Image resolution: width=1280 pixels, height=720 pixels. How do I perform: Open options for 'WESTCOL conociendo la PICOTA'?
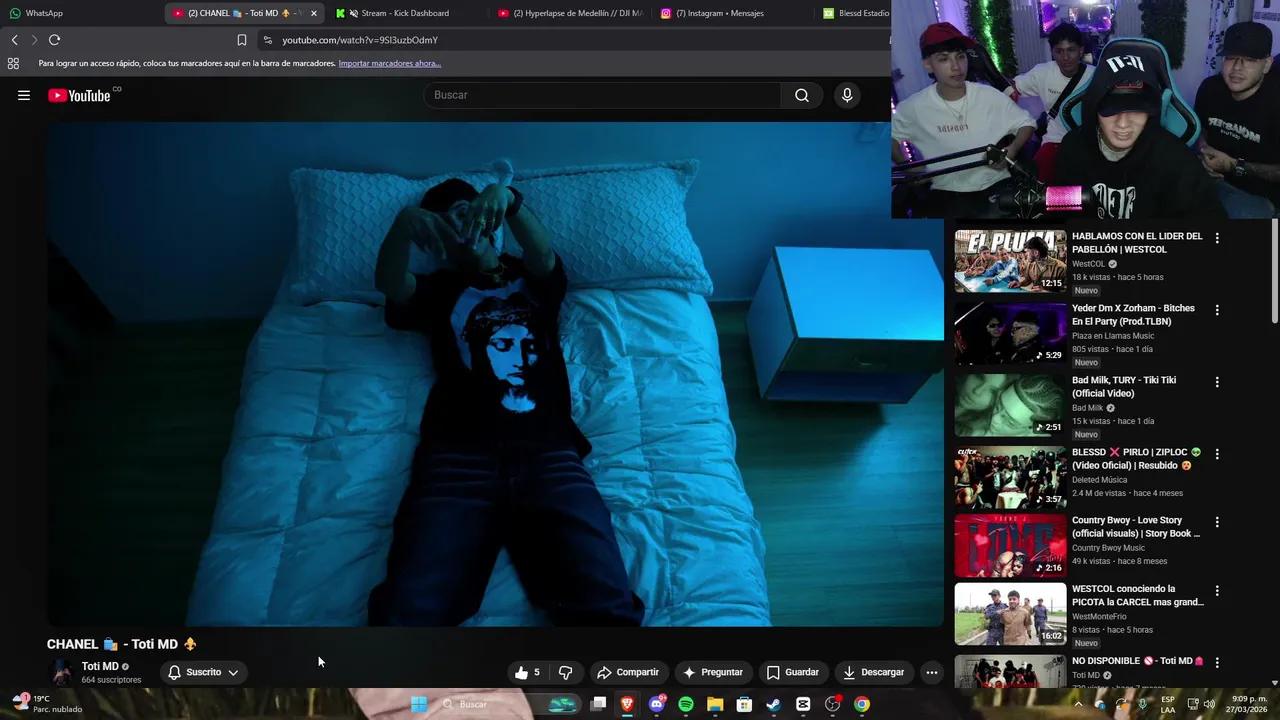[1217, 591]
